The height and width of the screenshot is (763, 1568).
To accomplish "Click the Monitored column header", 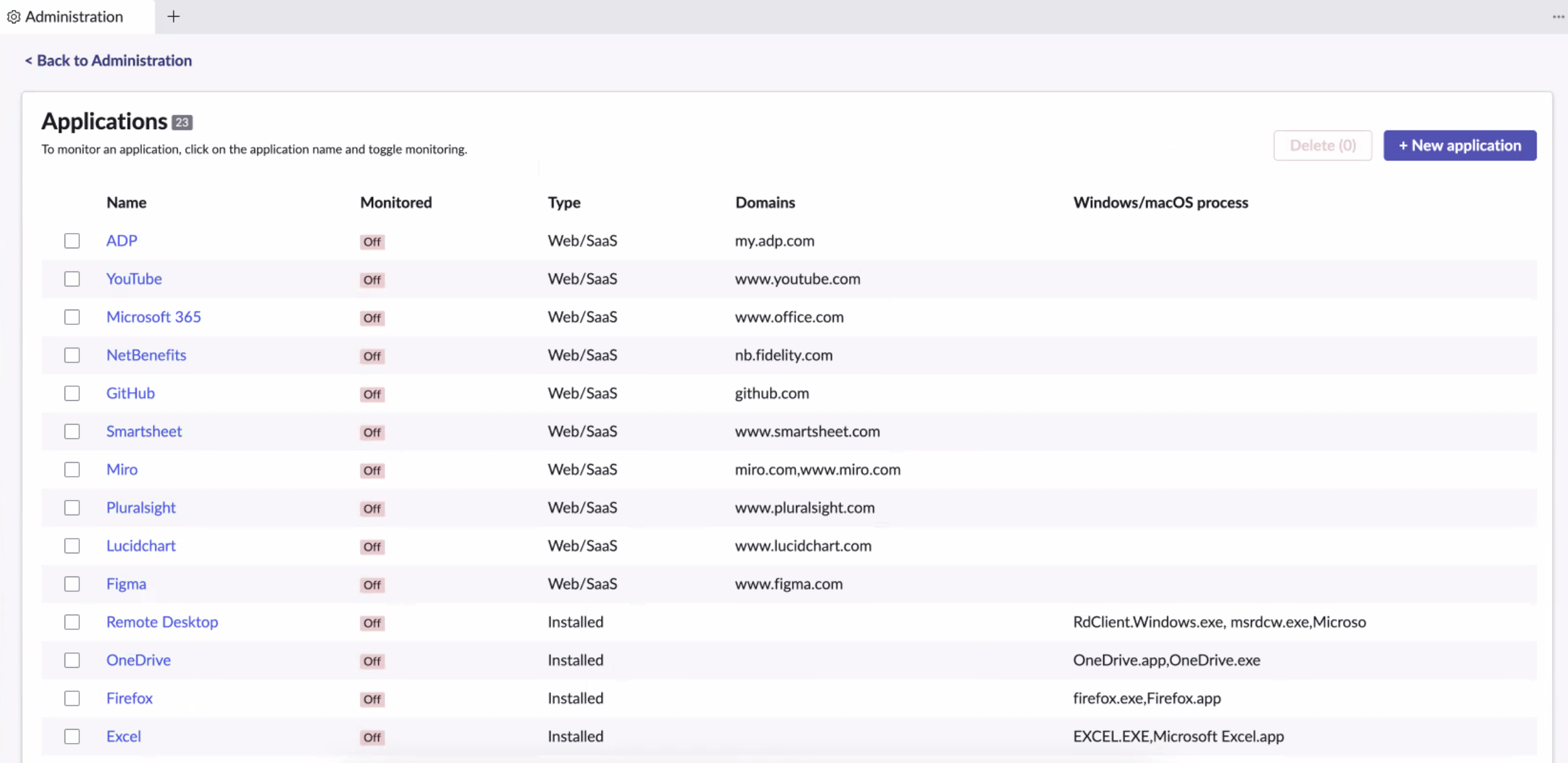I will point(396,202).
